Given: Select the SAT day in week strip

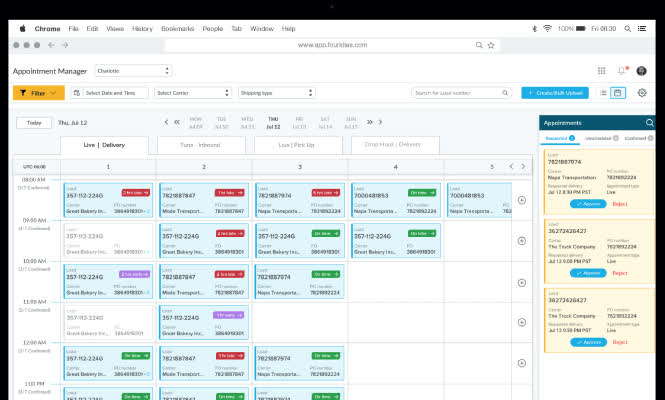Looking at the screenshot, I should pyautogui.click(x=325, y=123).
